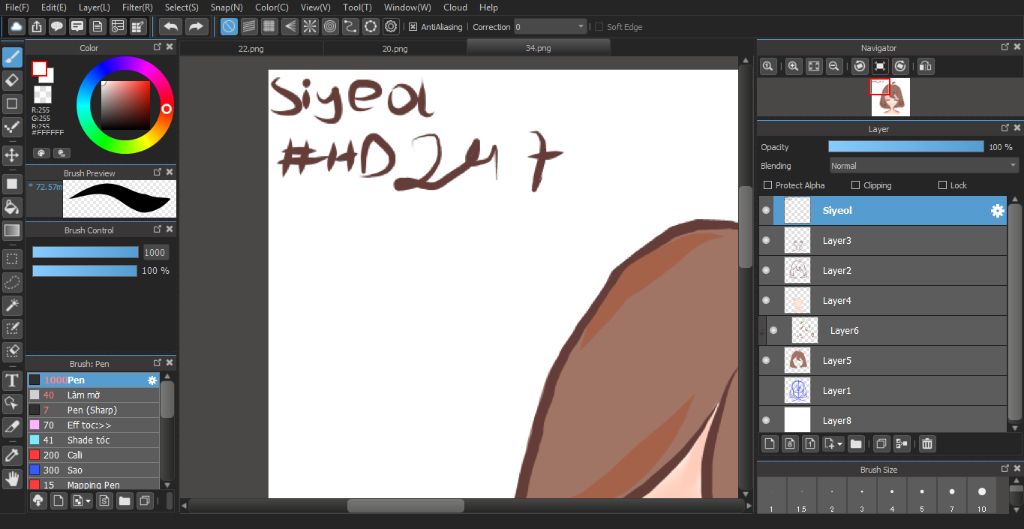This screenshot has height=529, width=1024.
Task: Select the Làm mờ brush
Action: coord(93,395)
